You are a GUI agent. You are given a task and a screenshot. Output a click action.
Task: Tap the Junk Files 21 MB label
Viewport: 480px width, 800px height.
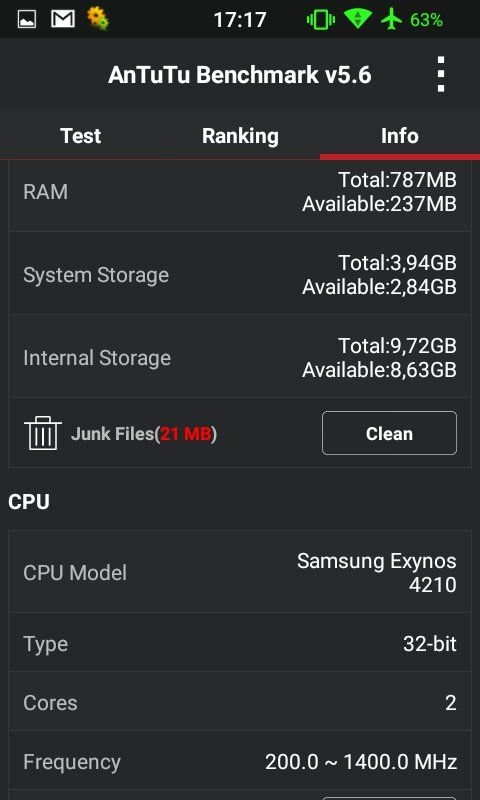pyautogui.click(x=144, y=434)
